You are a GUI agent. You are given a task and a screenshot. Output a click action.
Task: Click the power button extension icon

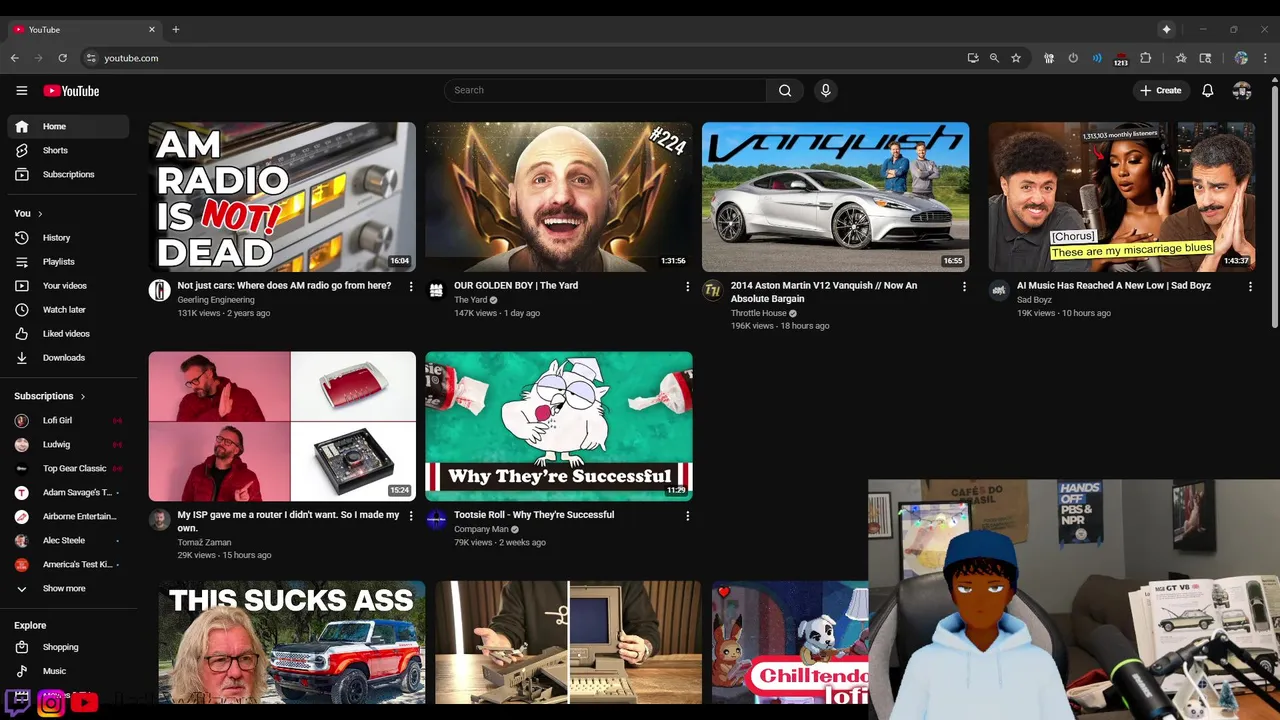click(1073, 58)
